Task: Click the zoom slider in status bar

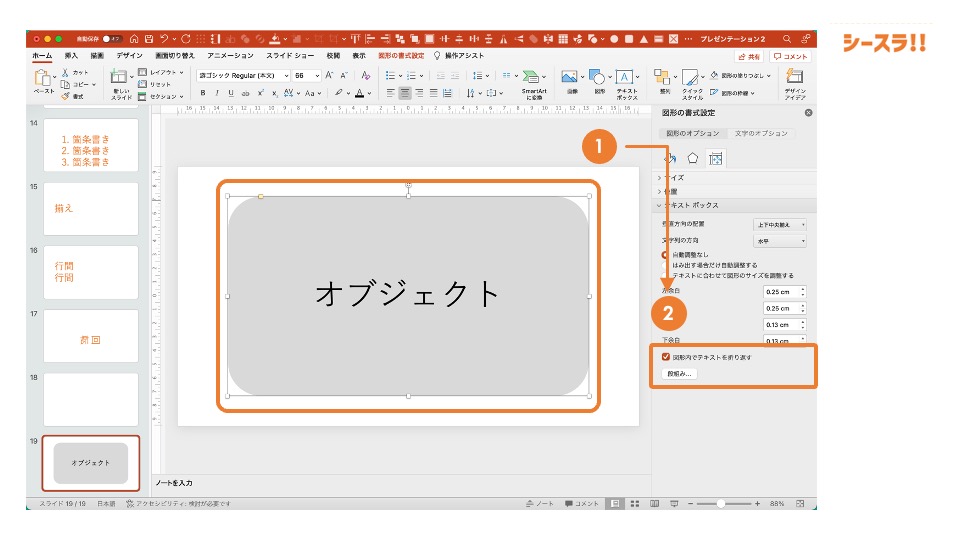Action: pyautogui.click(x=721, y=503)
